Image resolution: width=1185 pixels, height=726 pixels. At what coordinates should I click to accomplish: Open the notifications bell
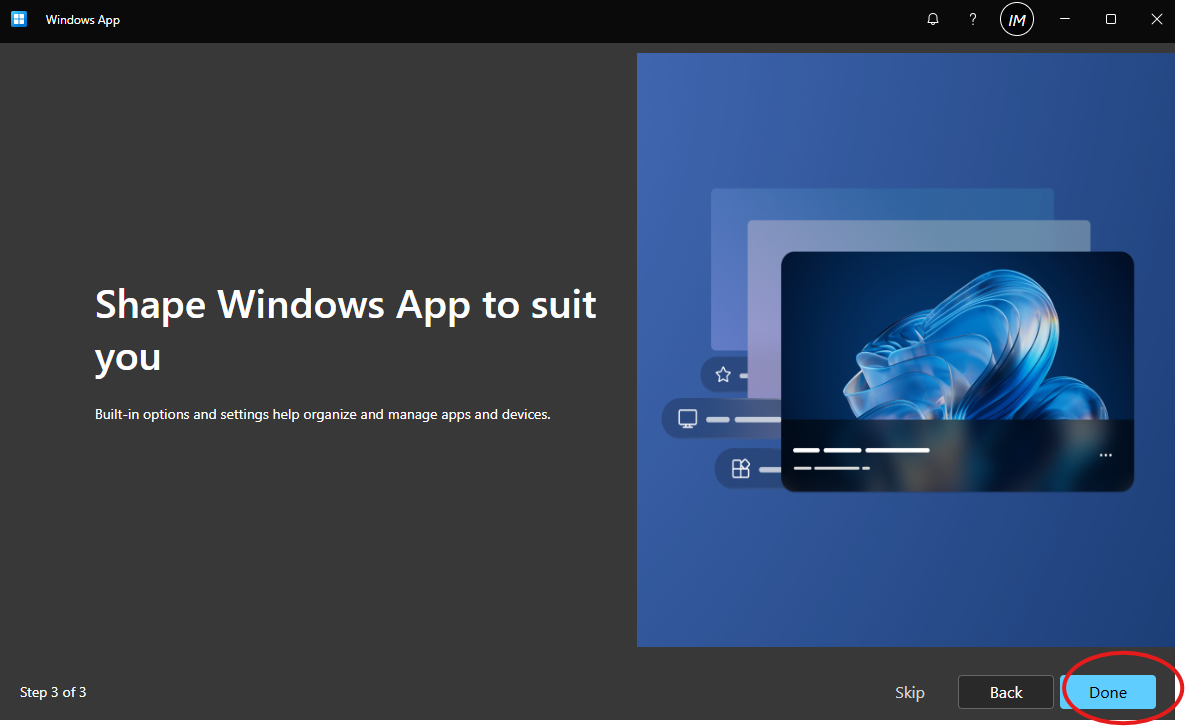pos(933,19)
